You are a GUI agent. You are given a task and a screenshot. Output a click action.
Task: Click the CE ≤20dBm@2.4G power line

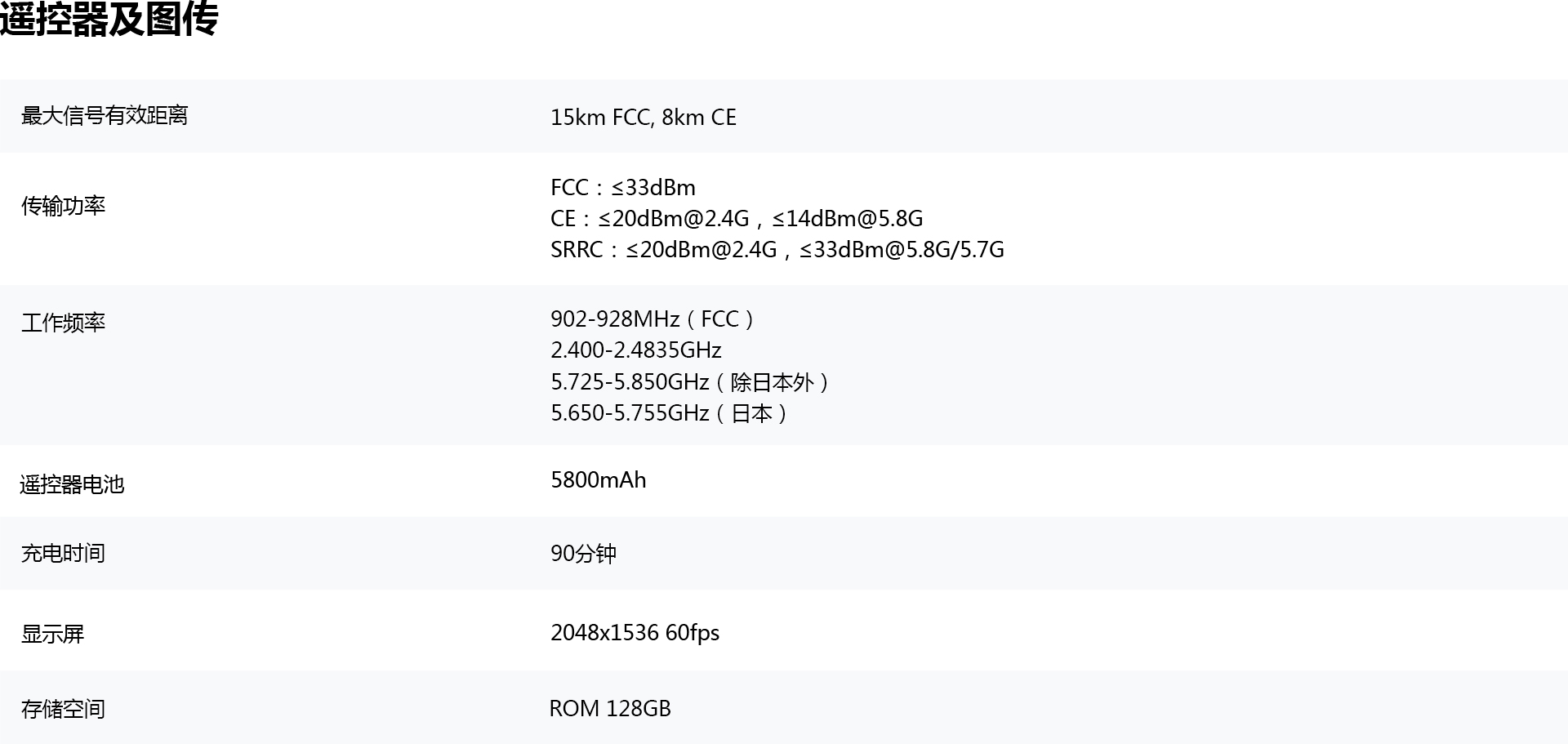click(x=737, y=219)
